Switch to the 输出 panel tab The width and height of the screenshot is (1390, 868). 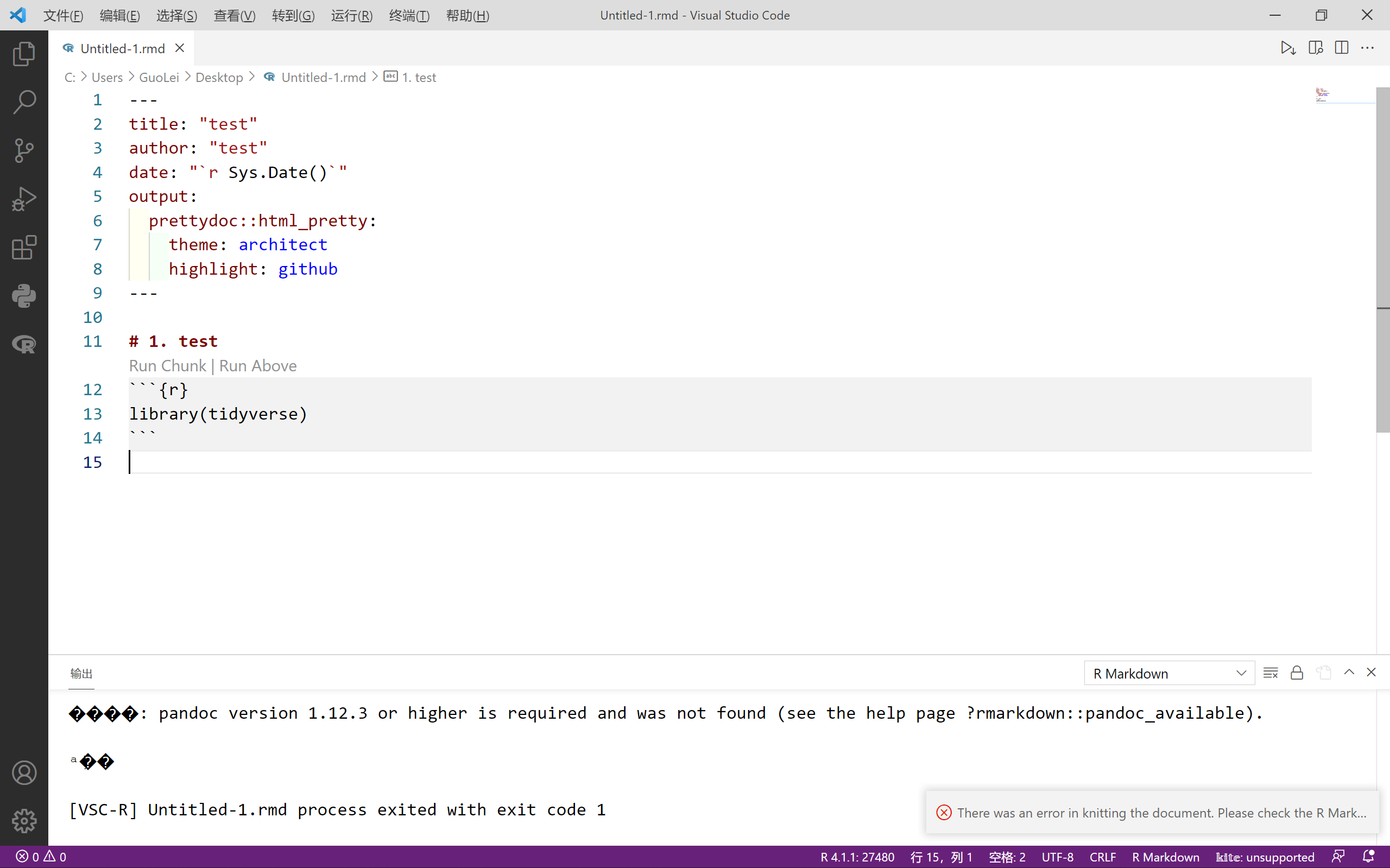coord(81,673)
